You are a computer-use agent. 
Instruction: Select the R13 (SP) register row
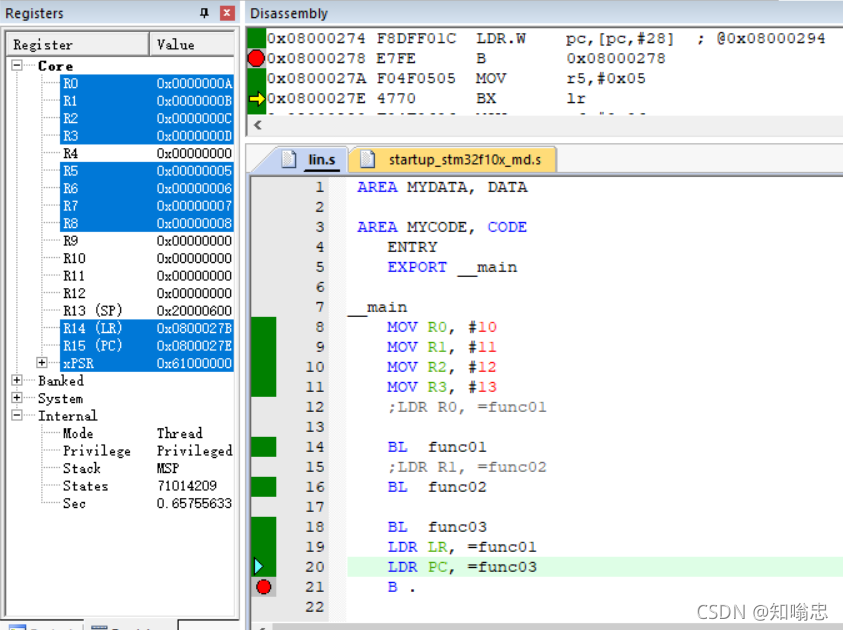147,311
